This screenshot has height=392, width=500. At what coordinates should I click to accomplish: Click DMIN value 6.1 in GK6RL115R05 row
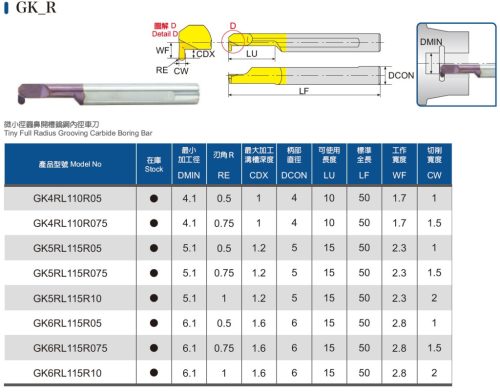(189, 323)
